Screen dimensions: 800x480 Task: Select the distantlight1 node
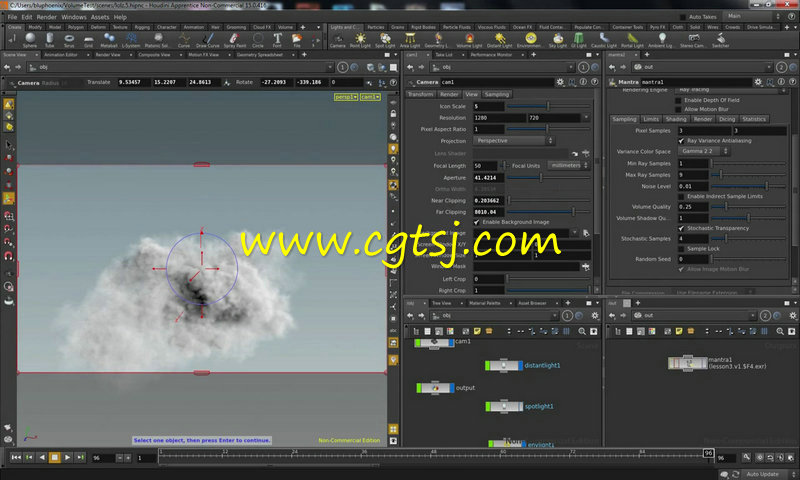click(x=504, y=365)
